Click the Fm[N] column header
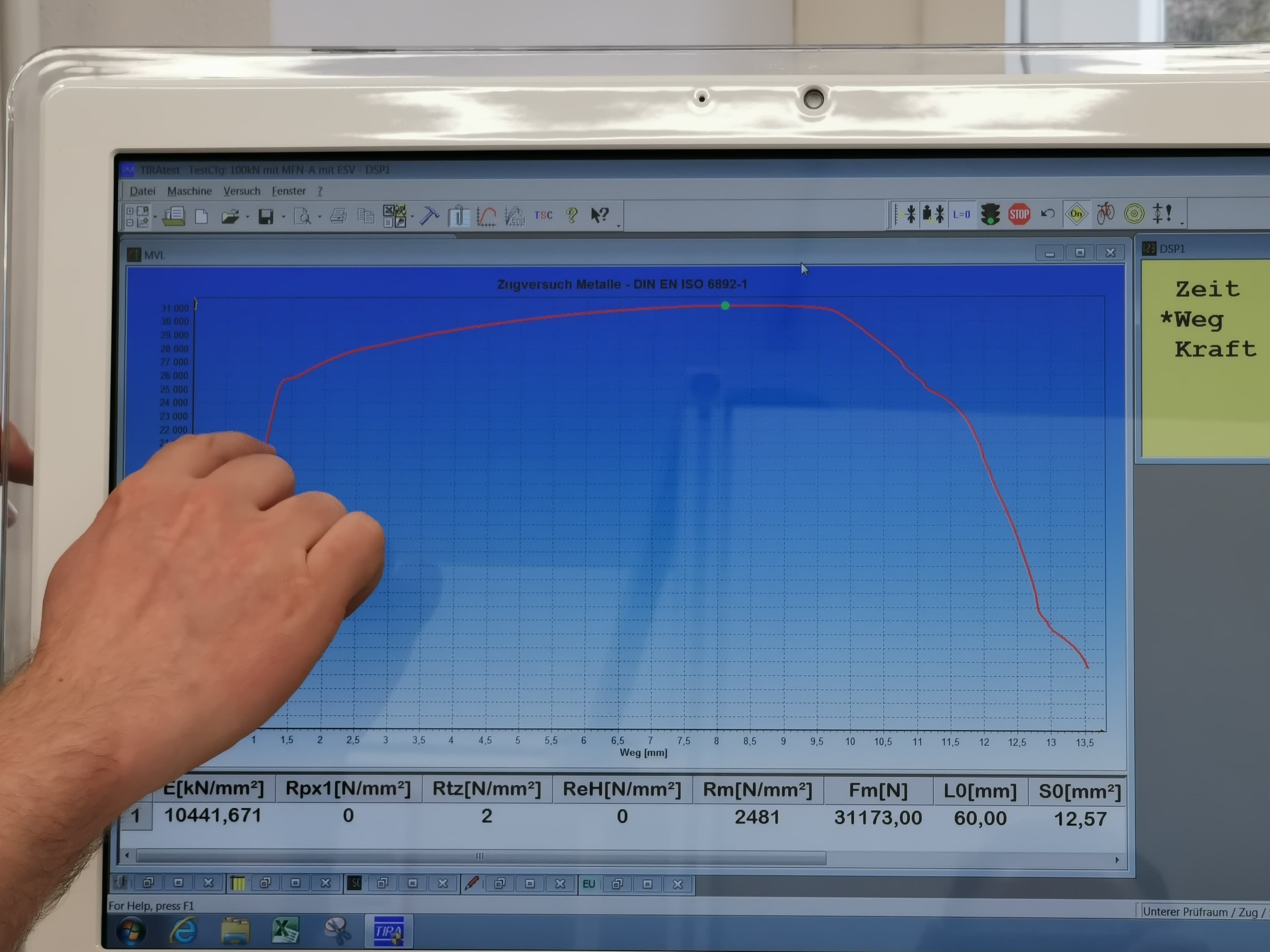Image resolution: width=1270 pixels, height=952 pixels. [x=878, y=791]
